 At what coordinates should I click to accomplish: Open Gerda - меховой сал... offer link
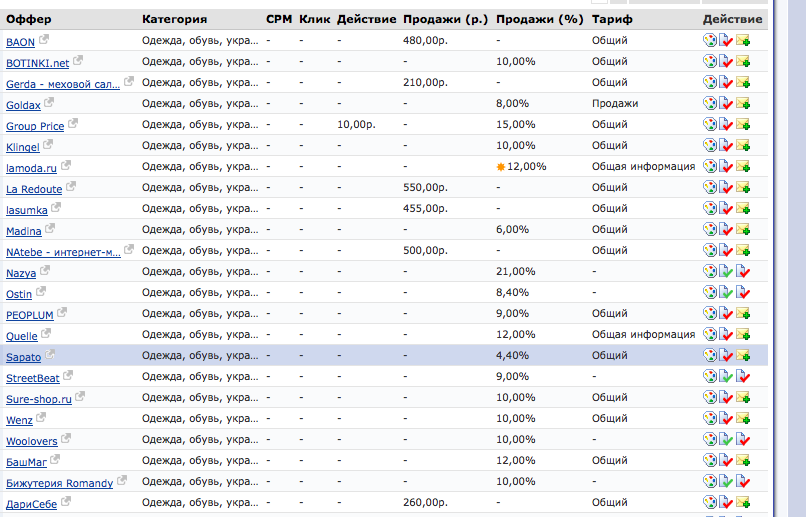[x=63, y=84]
